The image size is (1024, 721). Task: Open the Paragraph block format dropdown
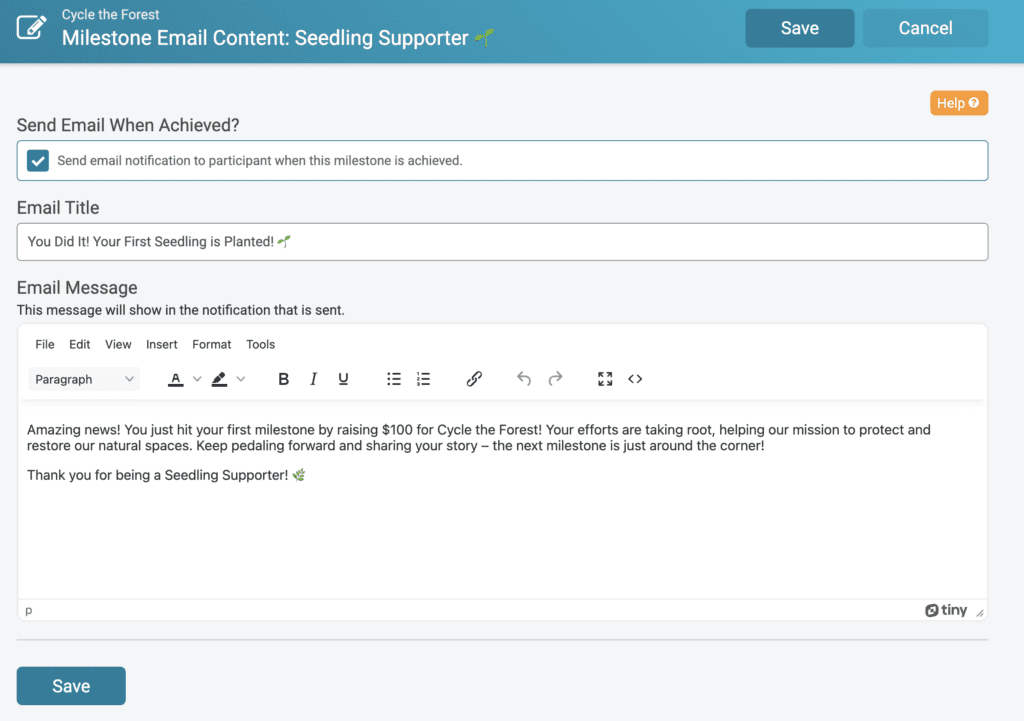(x=84, y=379)
